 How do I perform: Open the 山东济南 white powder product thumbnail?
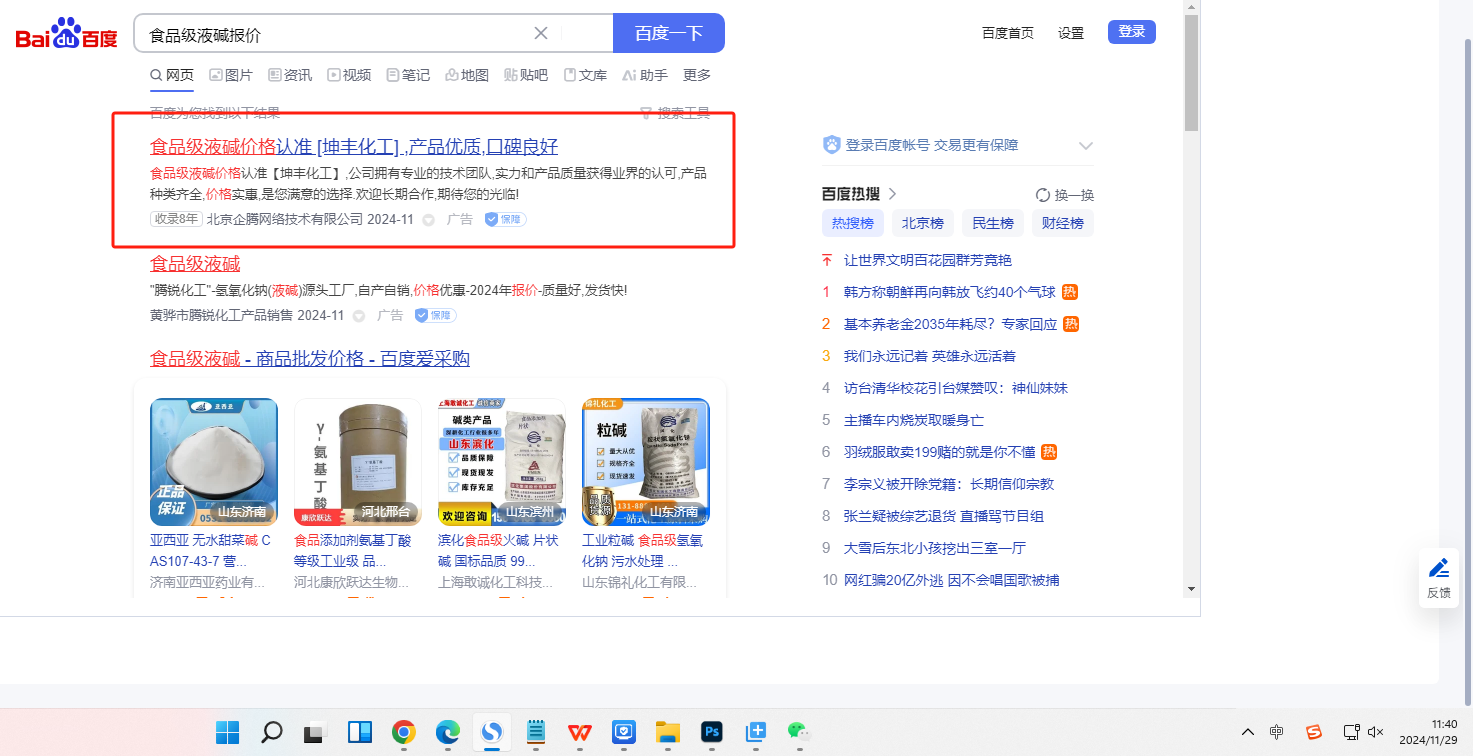[214, 462]
